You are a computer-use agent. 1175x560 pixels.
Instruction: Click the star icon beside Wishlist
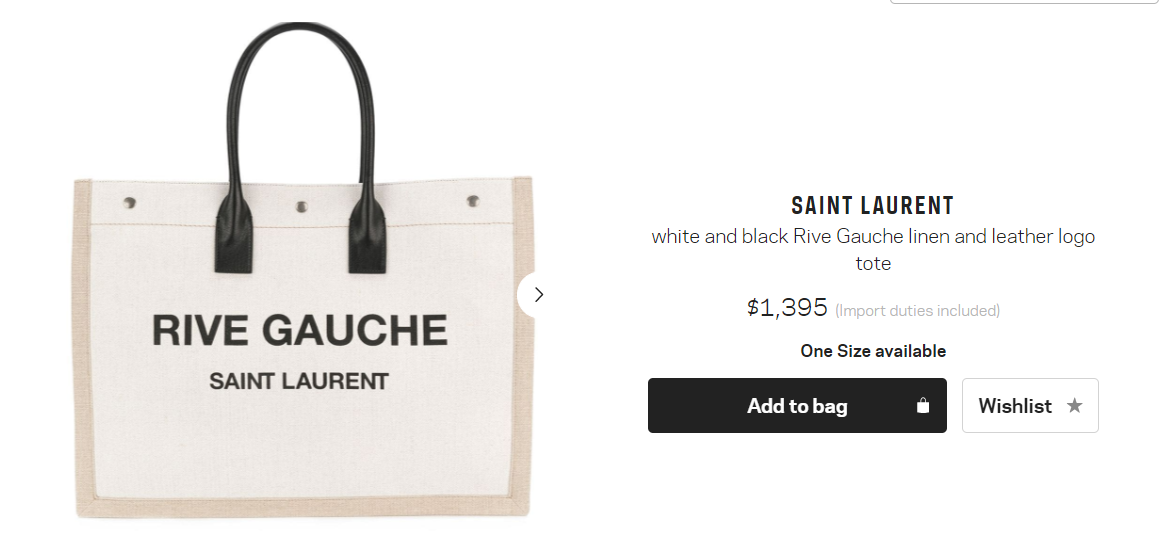tap(1075, 406)
